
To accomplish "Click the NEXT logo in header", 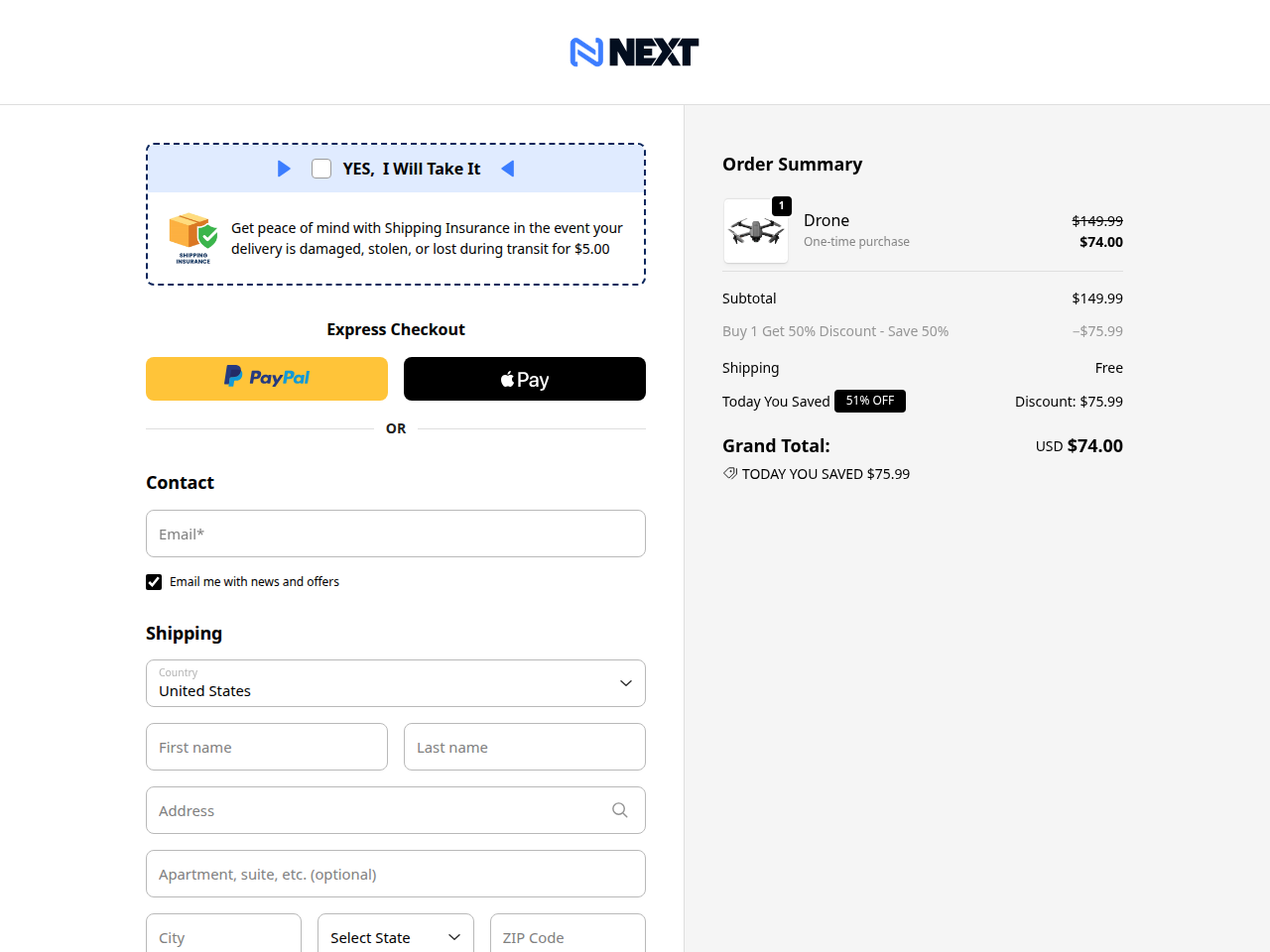I will [634, 52].
